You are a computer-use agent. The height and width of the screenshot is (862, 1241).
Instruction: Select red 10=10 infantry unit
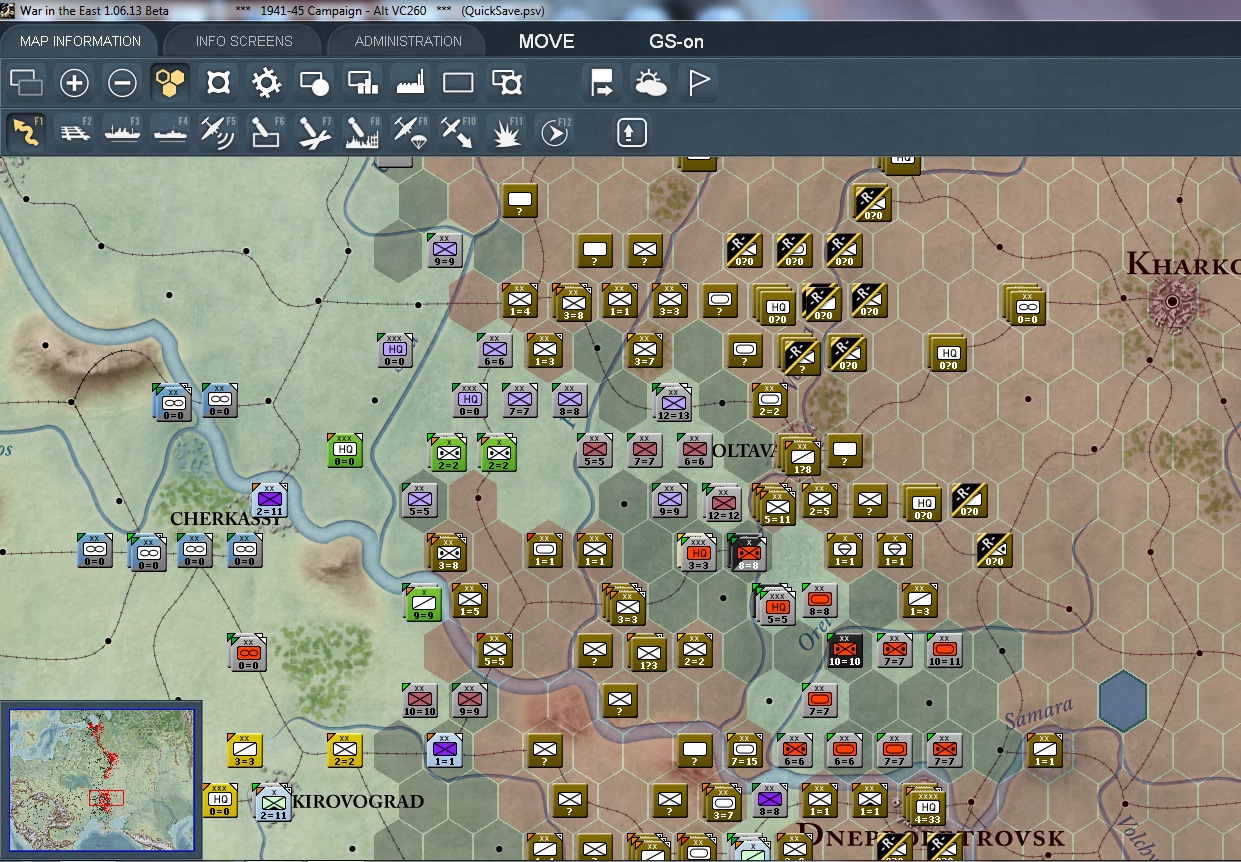tap(419, 700)
